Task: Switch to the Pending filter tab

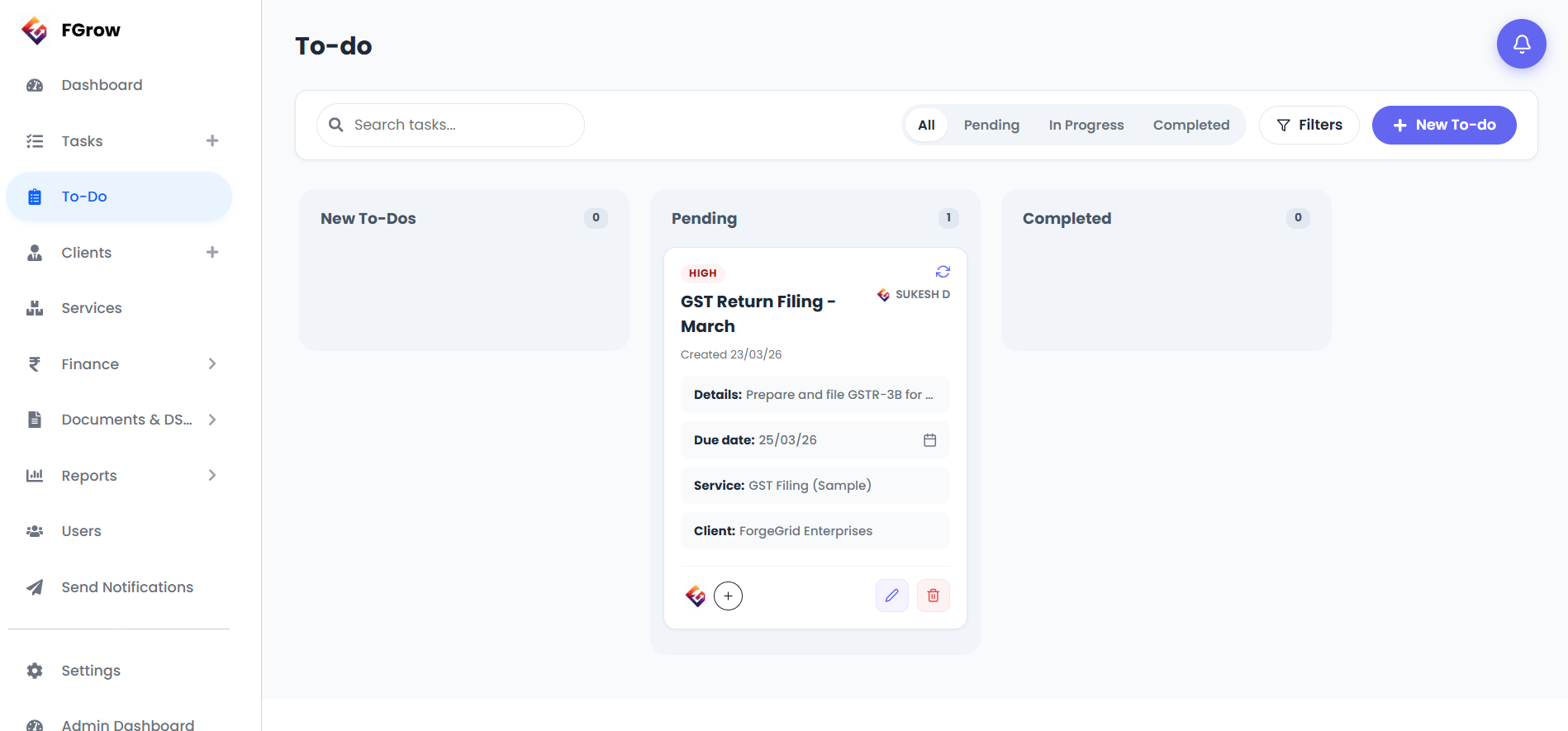Action: coord(991,125)
